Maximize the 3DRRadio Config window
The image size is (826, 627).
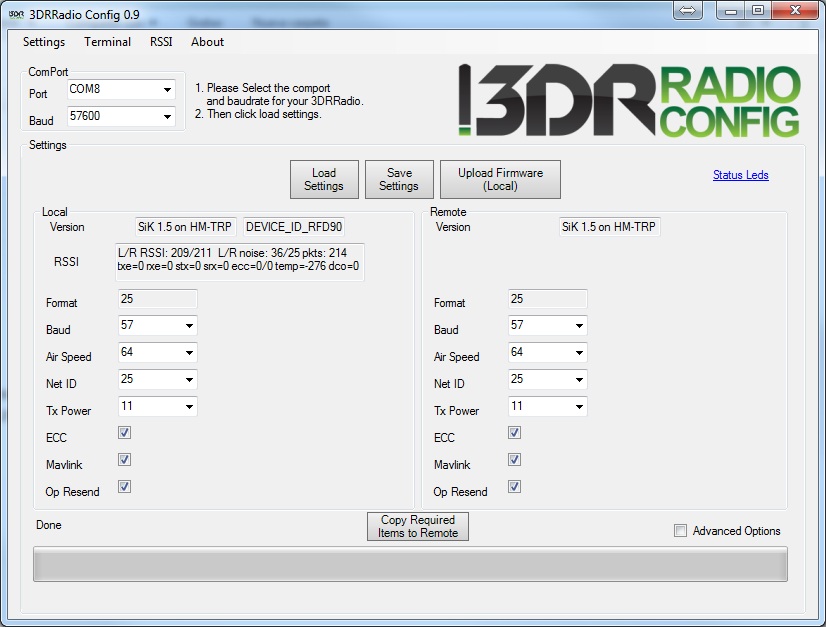[x=758, y=11]
